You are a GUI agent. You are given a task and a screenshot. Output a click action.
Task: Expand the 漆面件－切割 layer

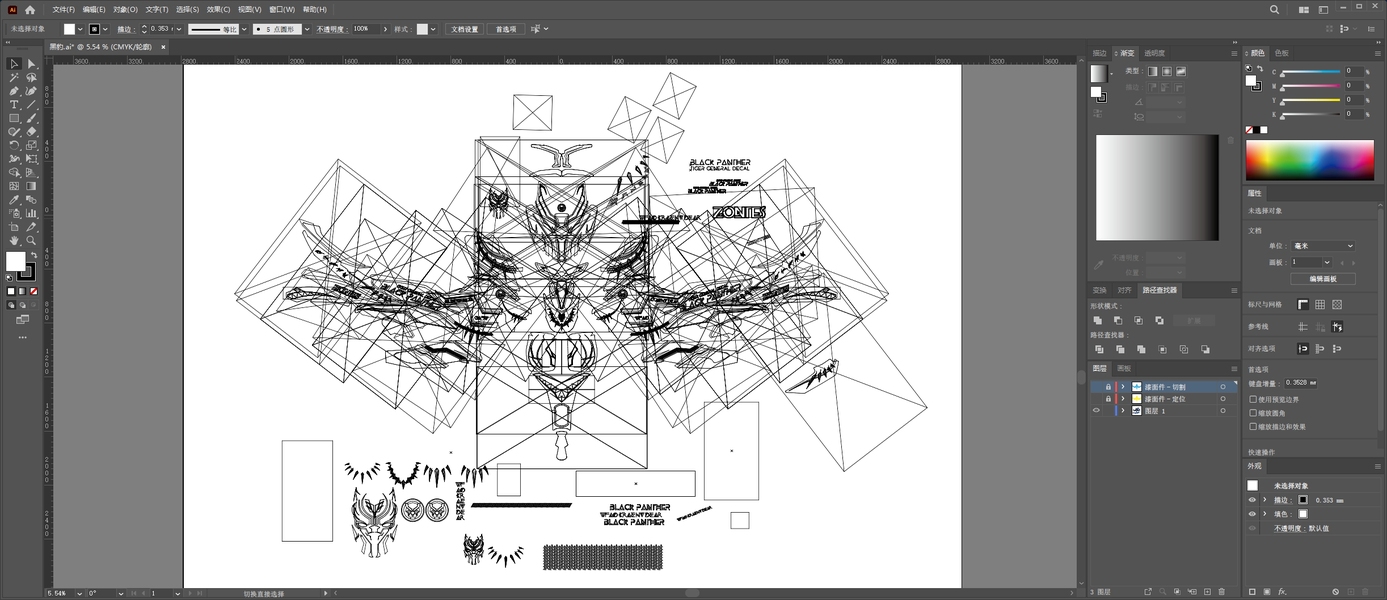(1123, 387)
